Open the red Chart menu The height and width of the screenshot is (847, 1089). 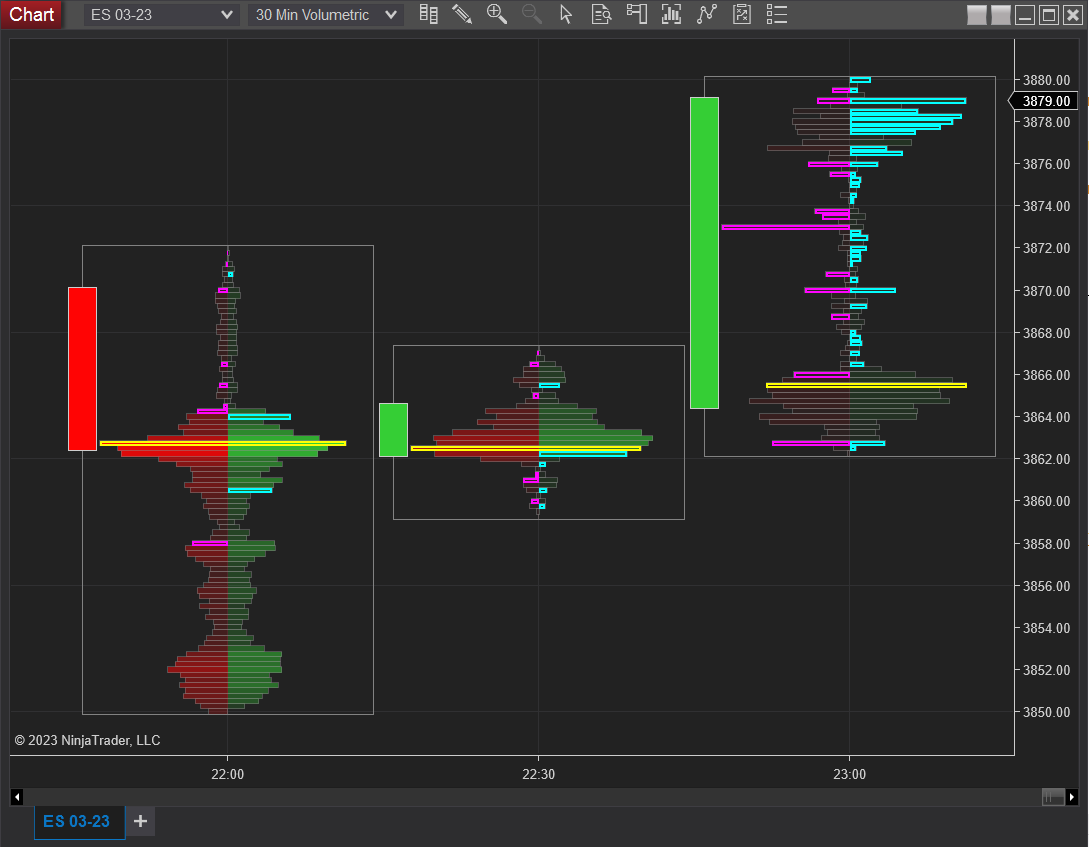point(31,14)
